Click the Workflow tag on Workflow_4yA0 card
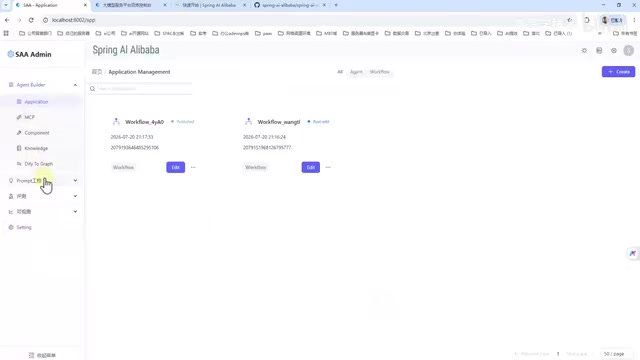This screenshot has height=360, width=640. [123, 167]
